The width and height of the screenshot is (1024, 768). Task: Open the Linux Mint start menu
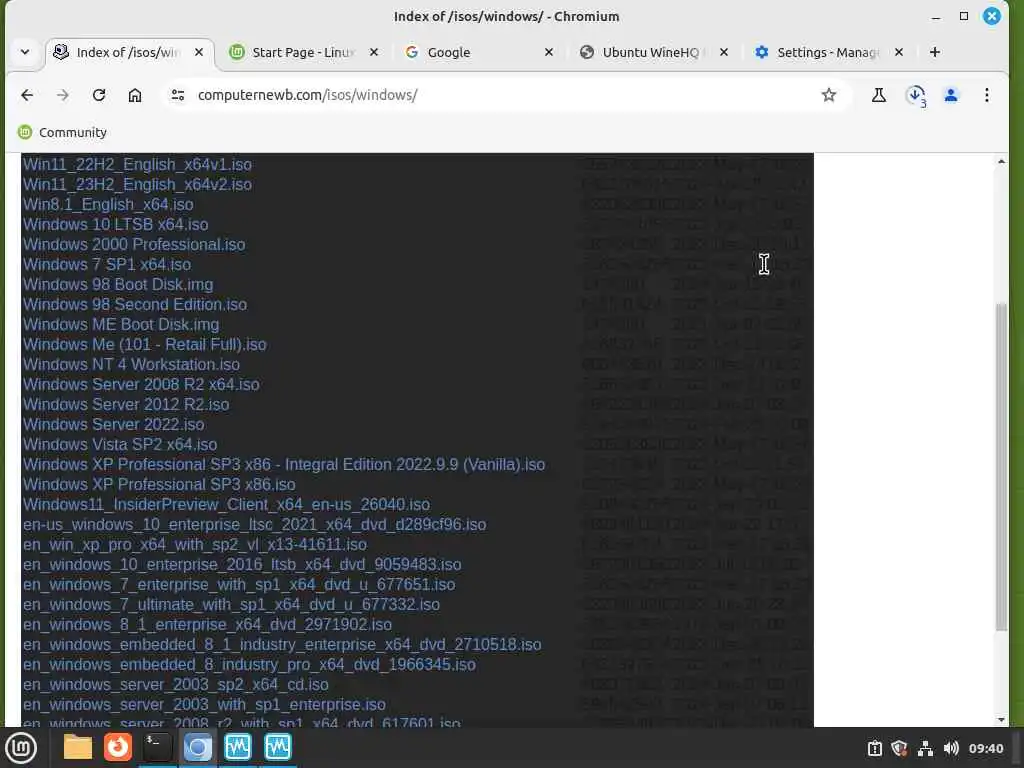[x=21, y=748]
